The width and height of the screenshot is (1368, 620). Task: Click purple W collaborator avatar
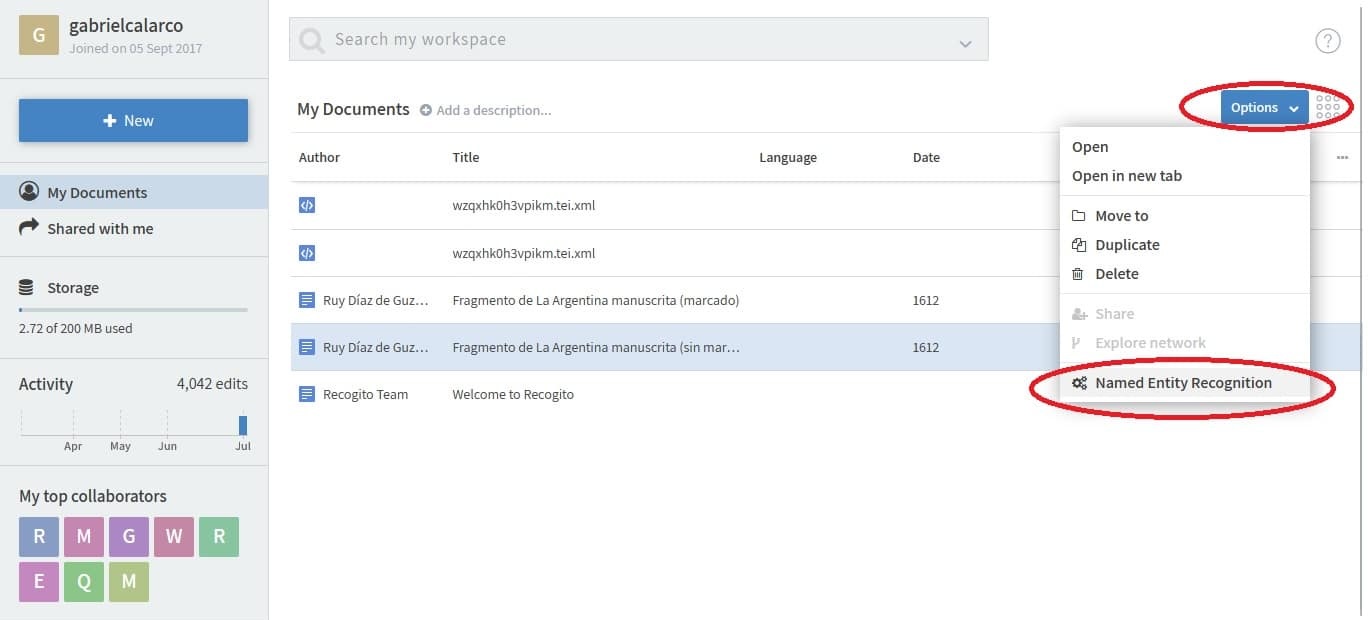click(174, 537)
